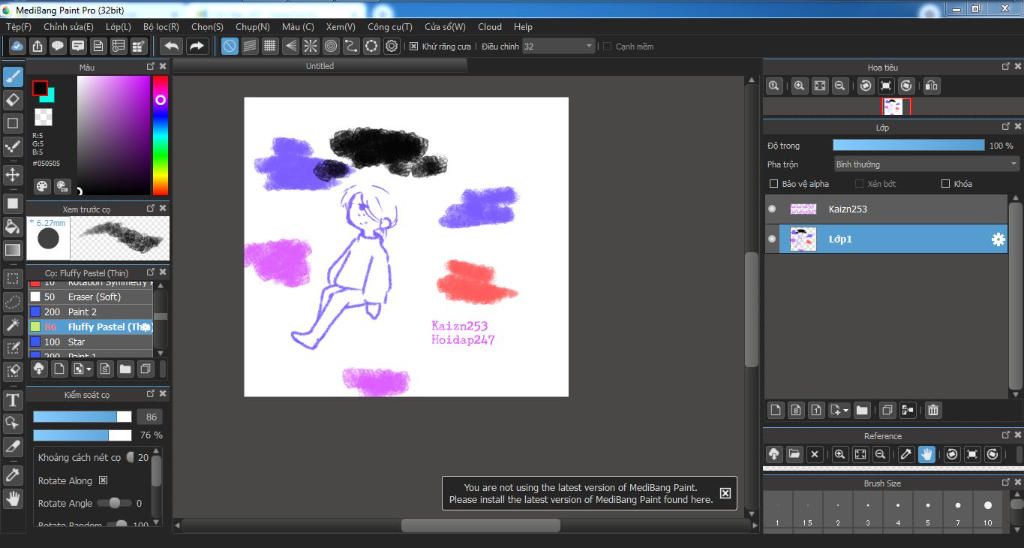The width and height of the screenshot is (1024, 548).
Task: Click the Redo arrow
Action: point(197,46)
